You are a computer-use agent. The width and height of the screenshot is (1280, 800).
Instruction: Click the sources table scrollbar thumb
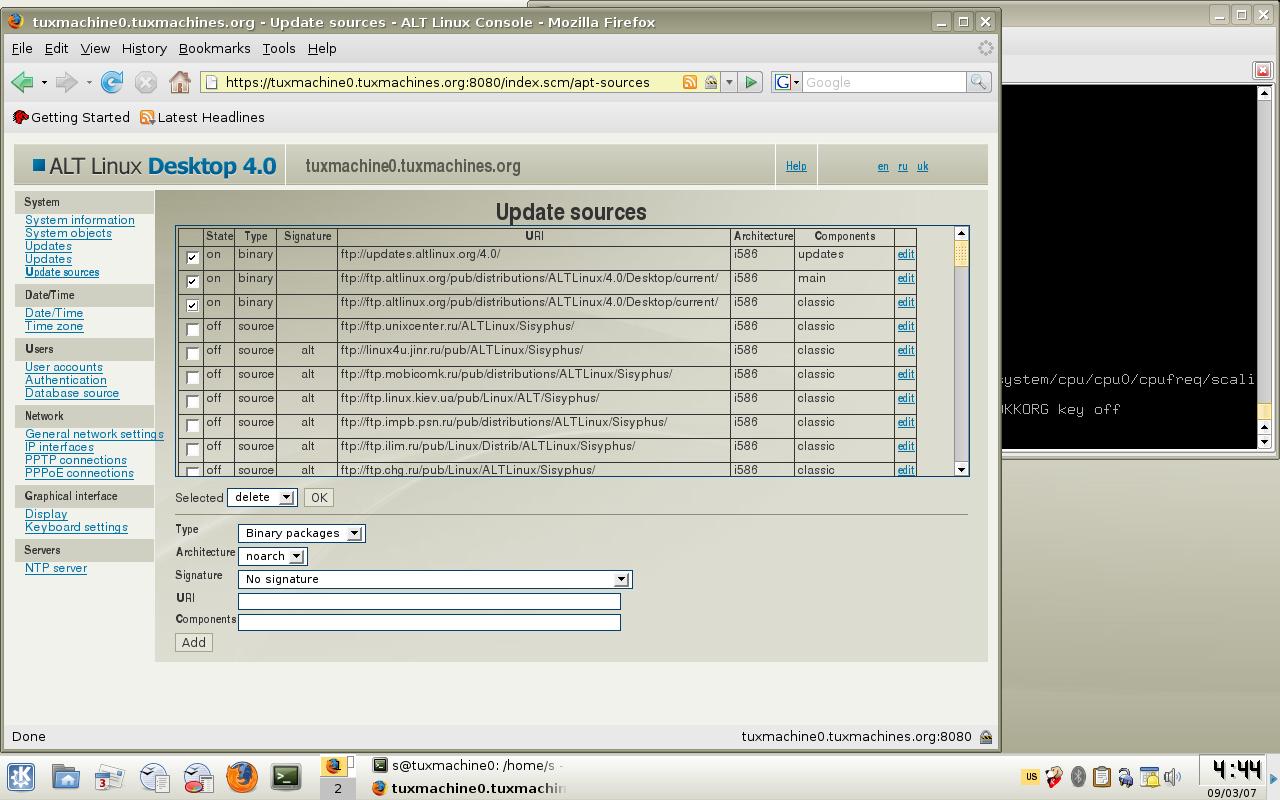click(961, 254)
